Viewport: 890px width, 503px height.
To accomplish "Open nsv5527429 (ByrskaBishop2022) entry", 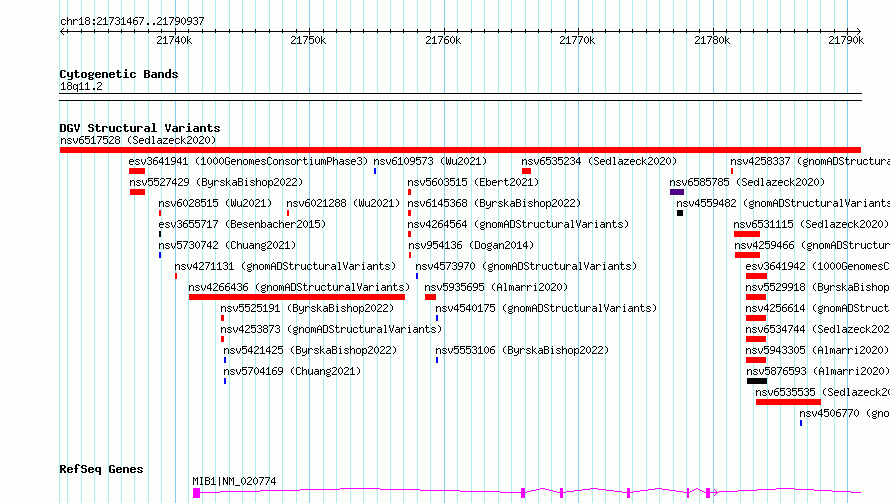I will (x=216, y=182).
